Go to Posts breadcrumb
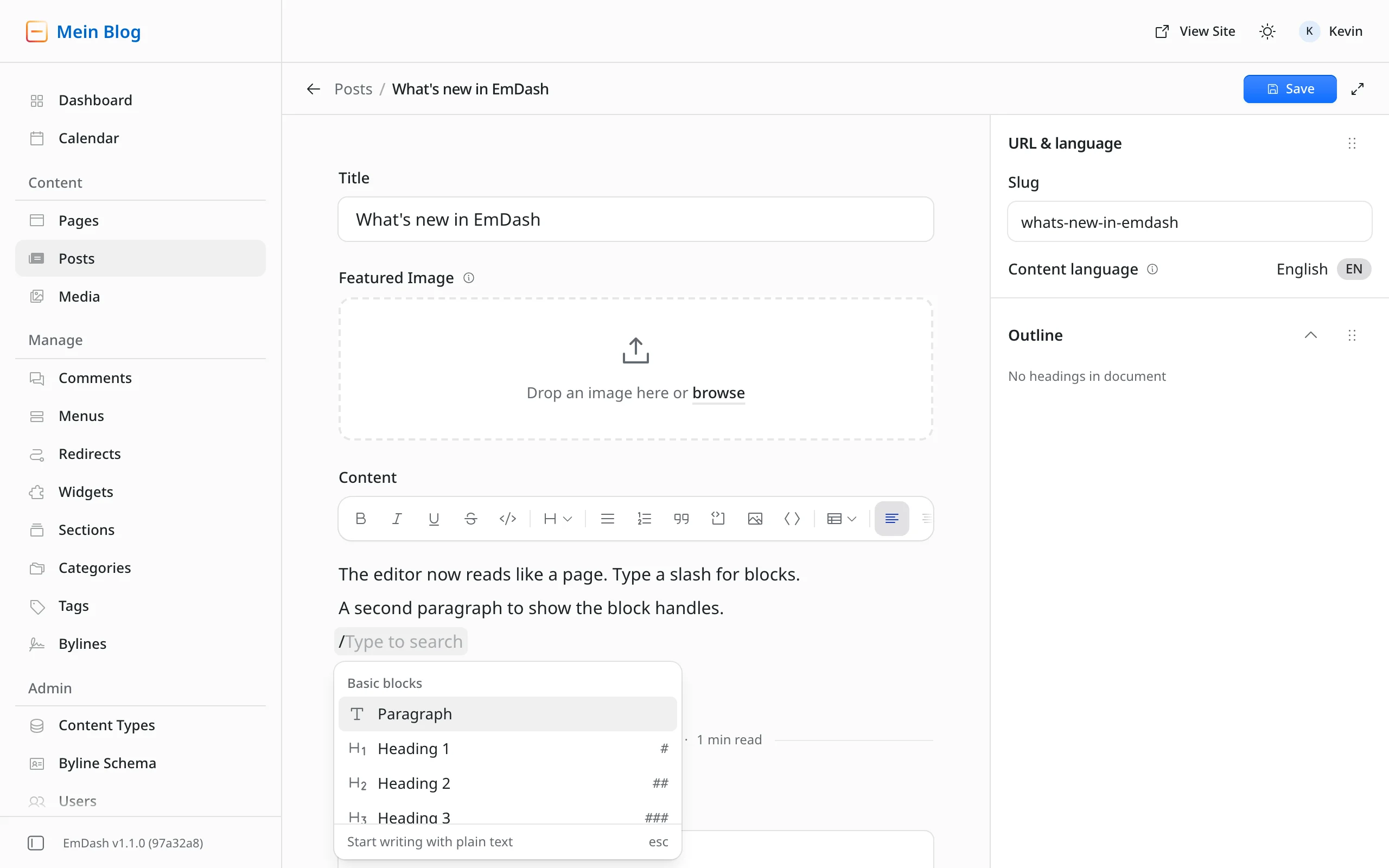Image resolution: width=1389 pixels, height=868 pixels. [353, 89]
